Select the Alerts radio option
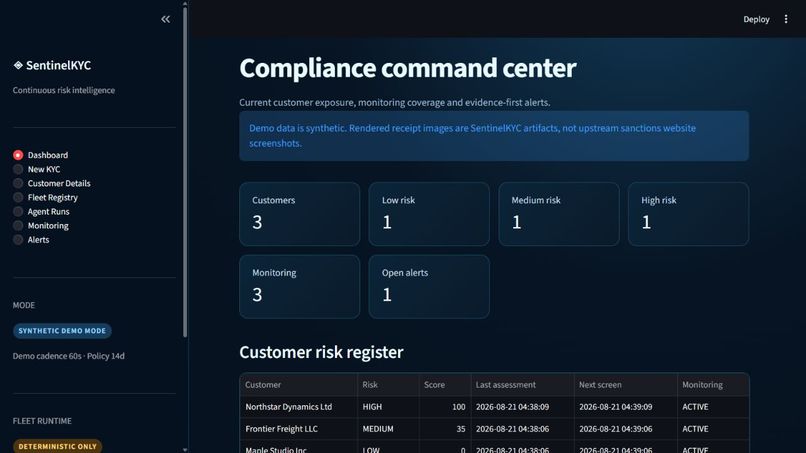Viewport: 806px width, 453px height. click(31, 240)
